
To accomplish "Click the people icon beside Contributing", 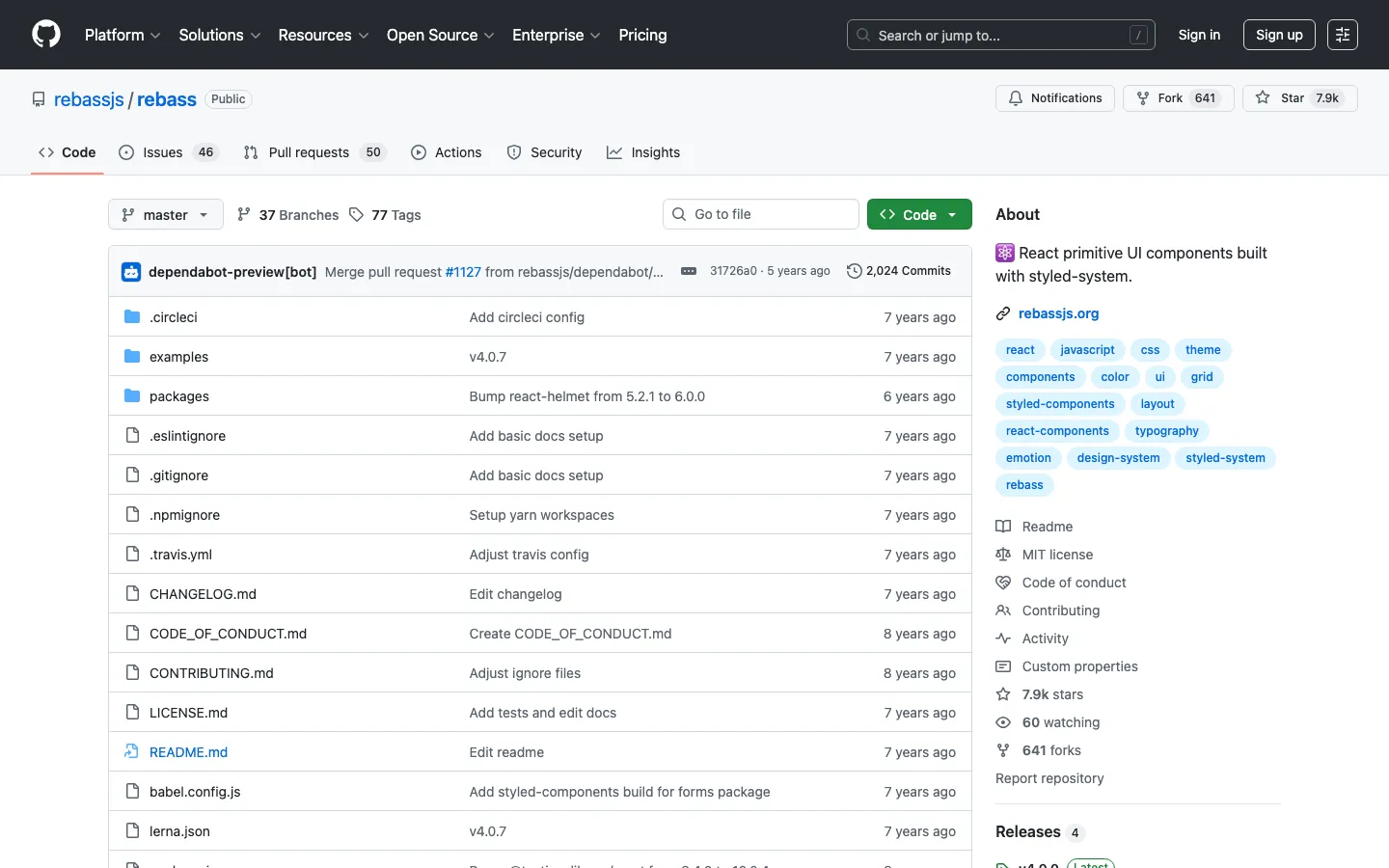I will [1003, 610].
